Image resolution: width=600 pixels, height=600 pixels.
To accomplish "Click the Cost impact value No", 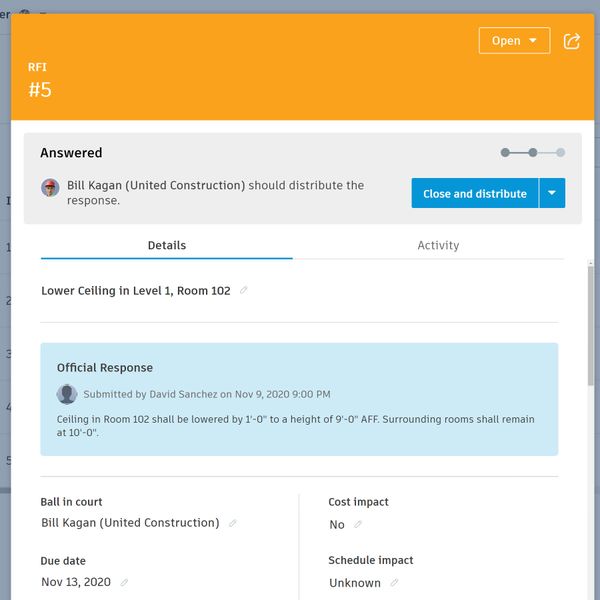I will pos(337,525).
